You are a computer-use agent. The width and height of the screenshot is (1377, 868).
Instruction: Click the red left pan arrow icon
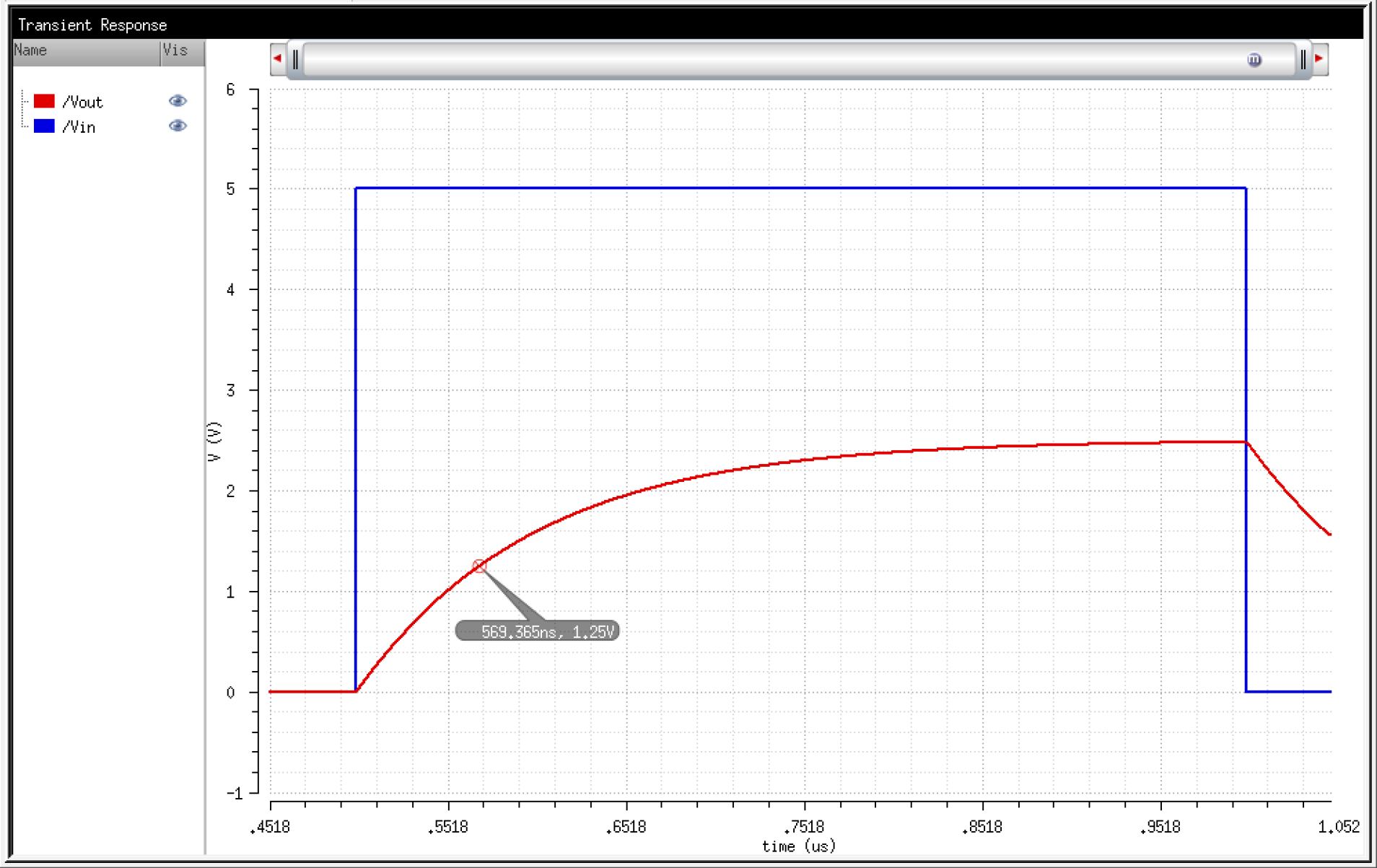pyautogui.click(x=278, y=58)
